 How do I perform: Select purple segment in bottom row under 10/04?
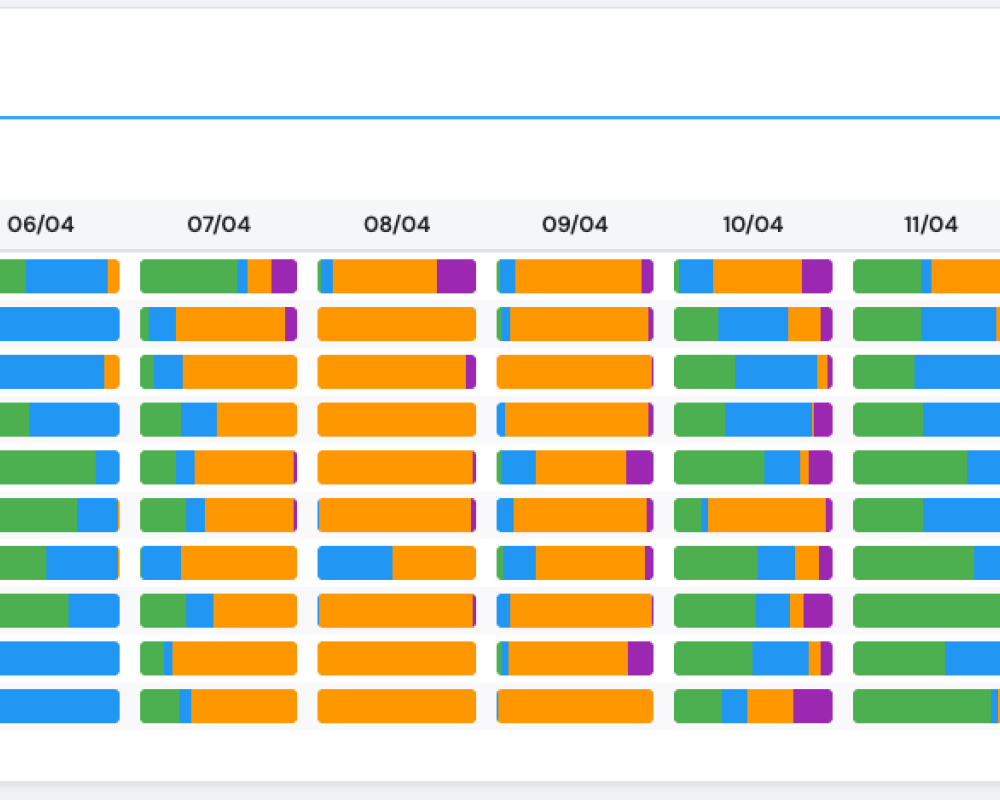(x=812, y=706)
